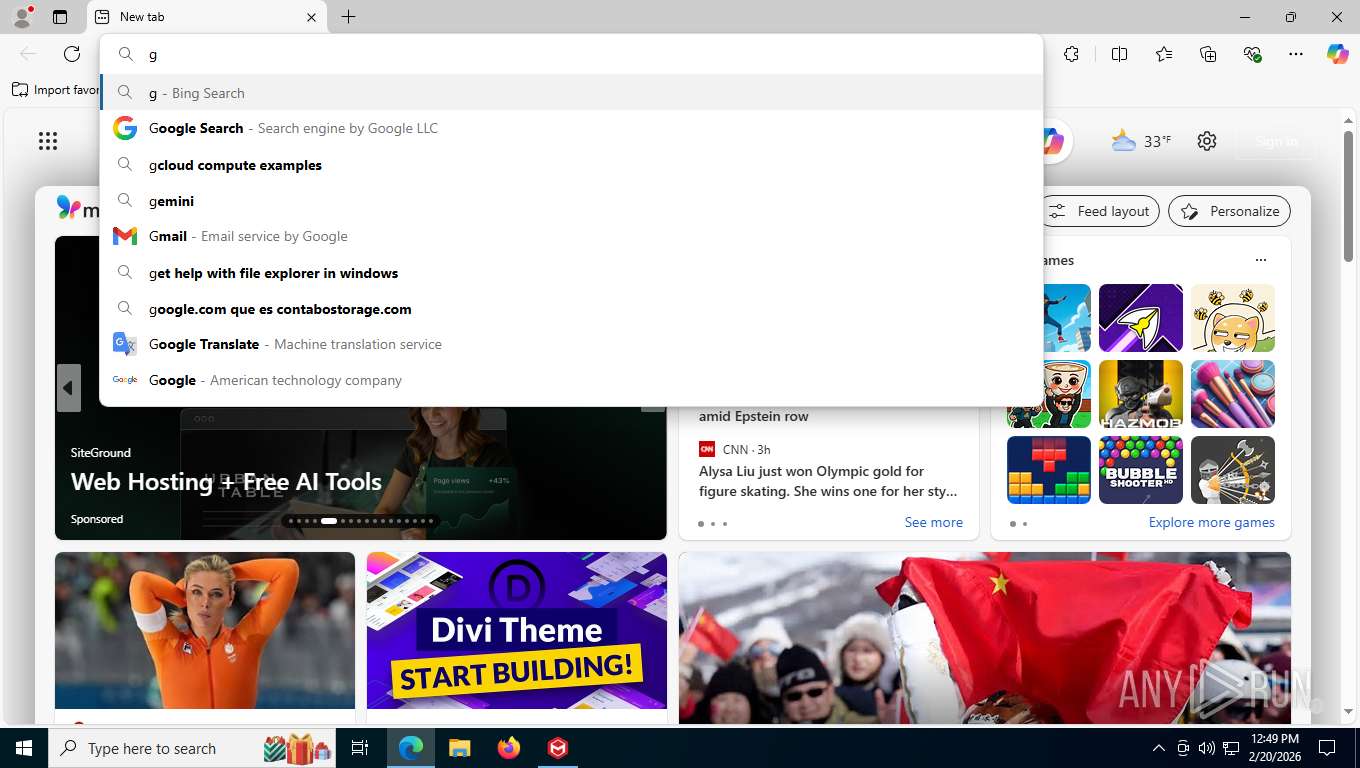
Task: Toggle the Split screen icon
Action: pos(1120,54)
